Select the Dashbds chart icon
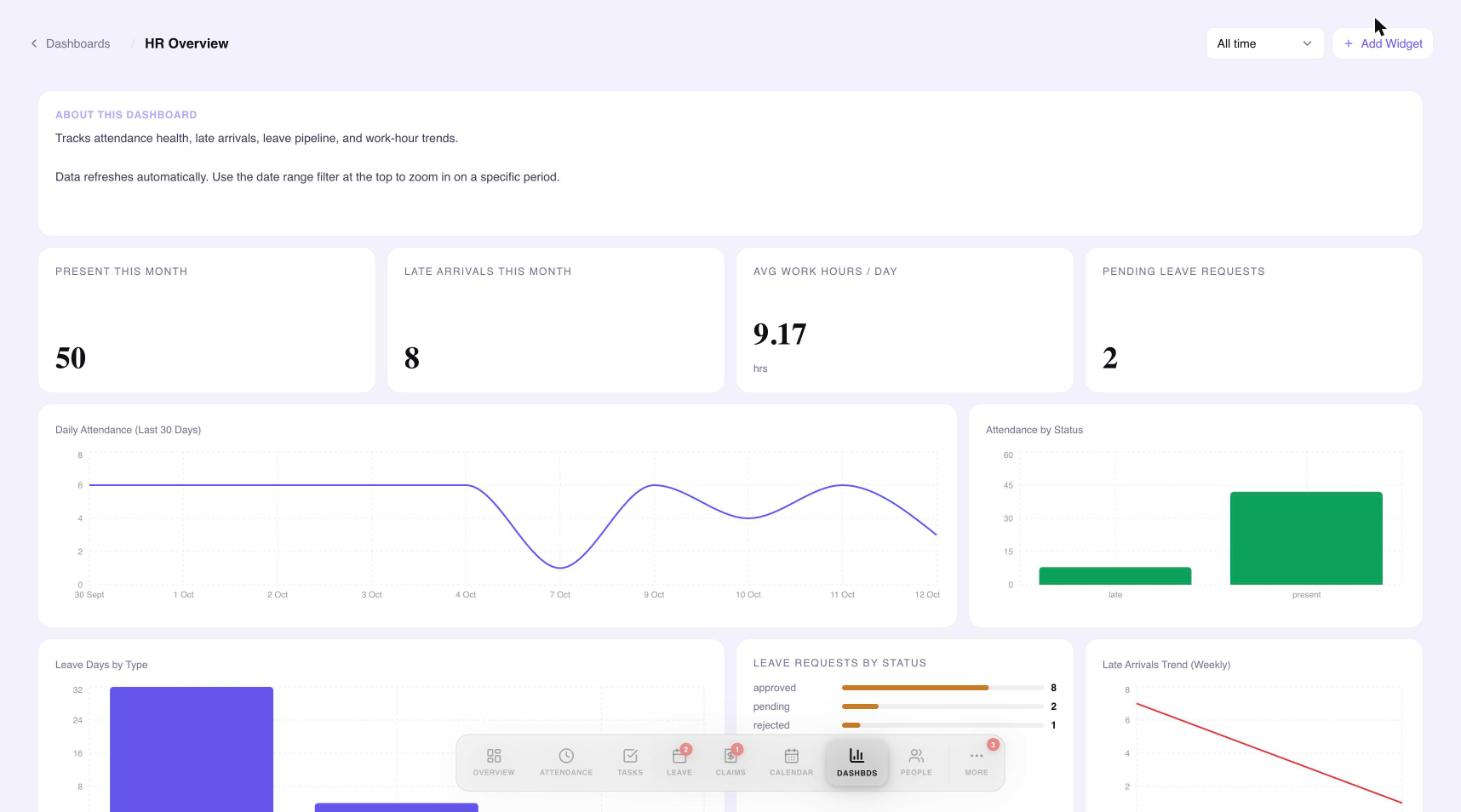This screenshot has width=1461, height=812. (x=857, y=762)
